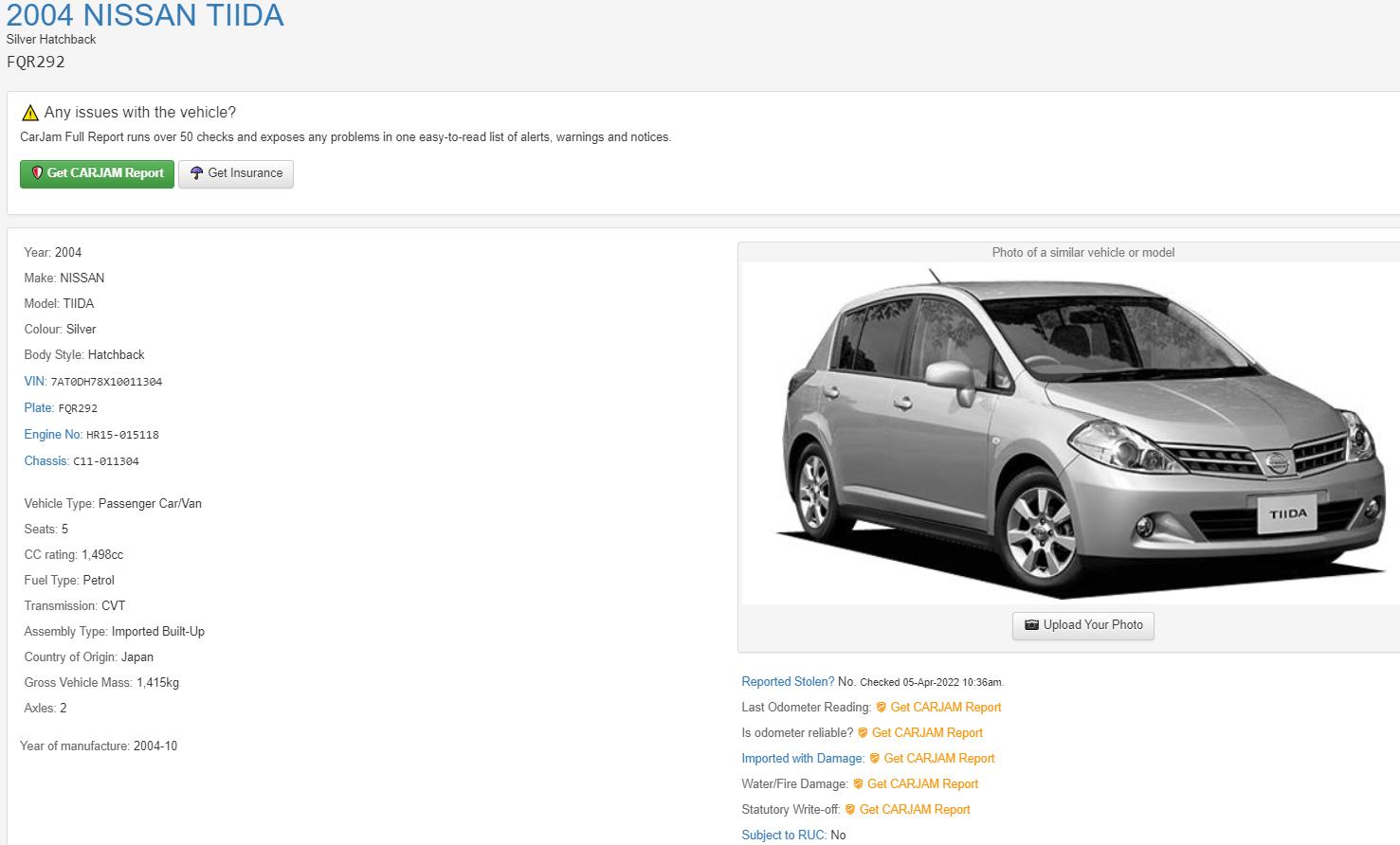Click the Engine No value HR15-015118

122,435
